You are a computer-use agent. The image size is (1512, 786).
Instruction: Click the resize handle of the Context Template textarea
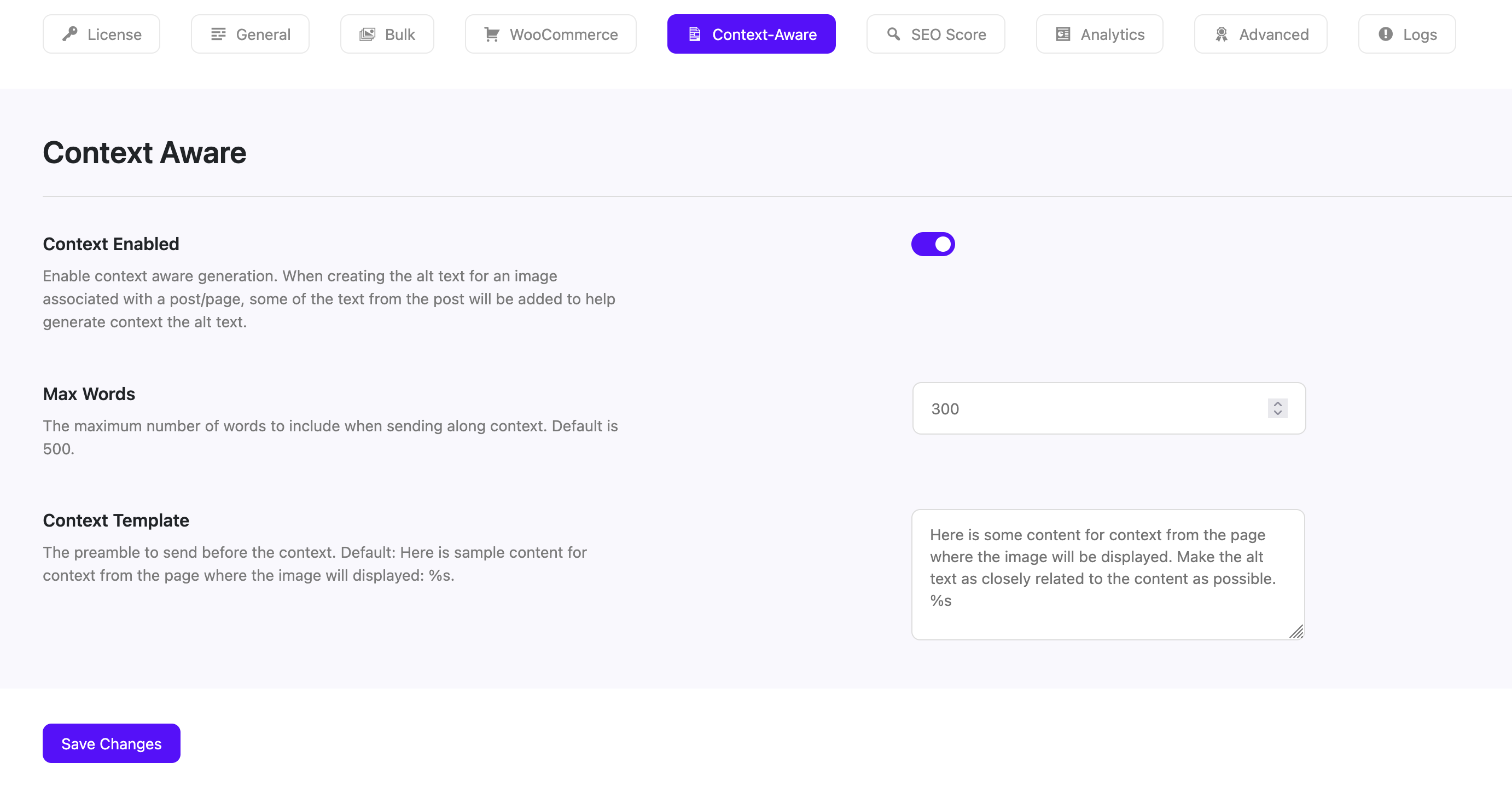point(1298,633)
